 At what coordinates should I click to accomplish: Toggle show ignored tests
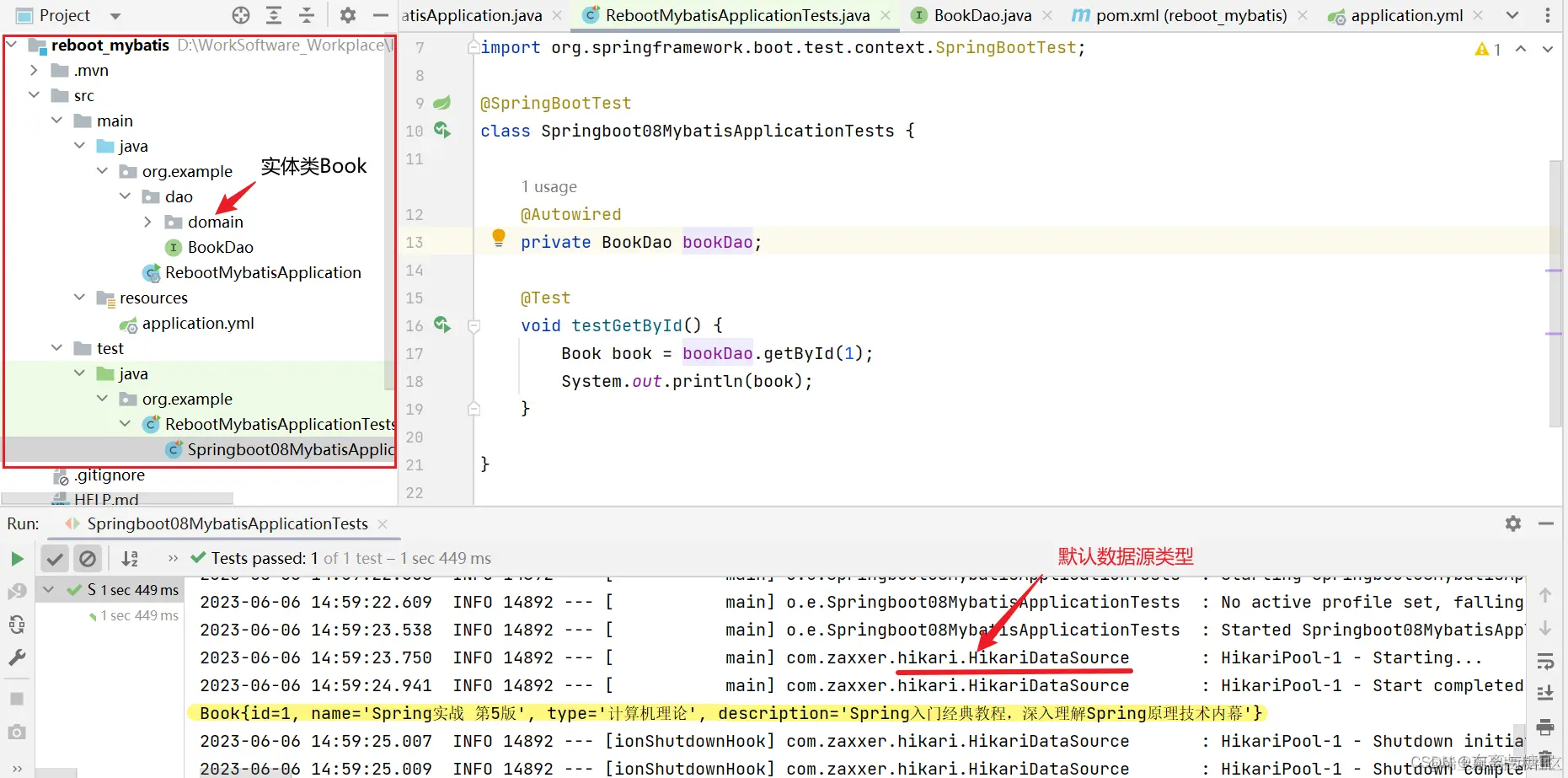pos(88,558)
